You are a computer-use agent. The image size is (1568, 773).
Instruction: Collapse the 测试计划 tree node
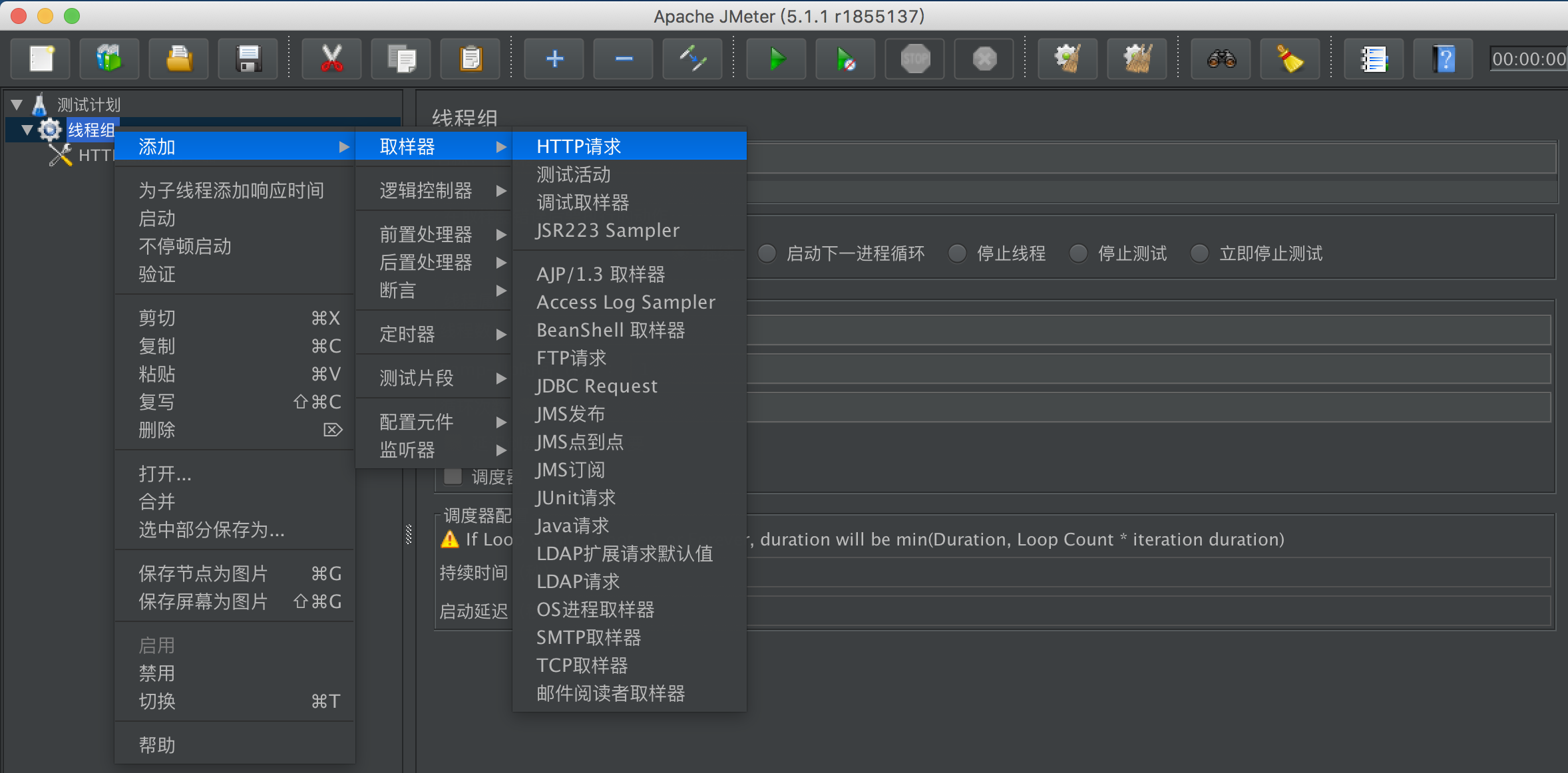(17, 104)
